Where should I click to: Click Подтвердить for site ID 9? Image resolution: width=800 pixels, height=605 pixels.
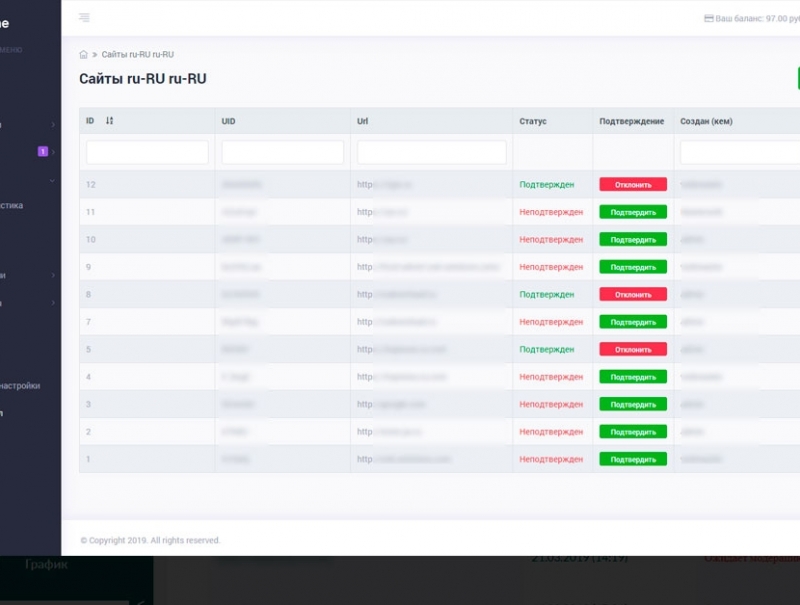[x=633, y=267]
